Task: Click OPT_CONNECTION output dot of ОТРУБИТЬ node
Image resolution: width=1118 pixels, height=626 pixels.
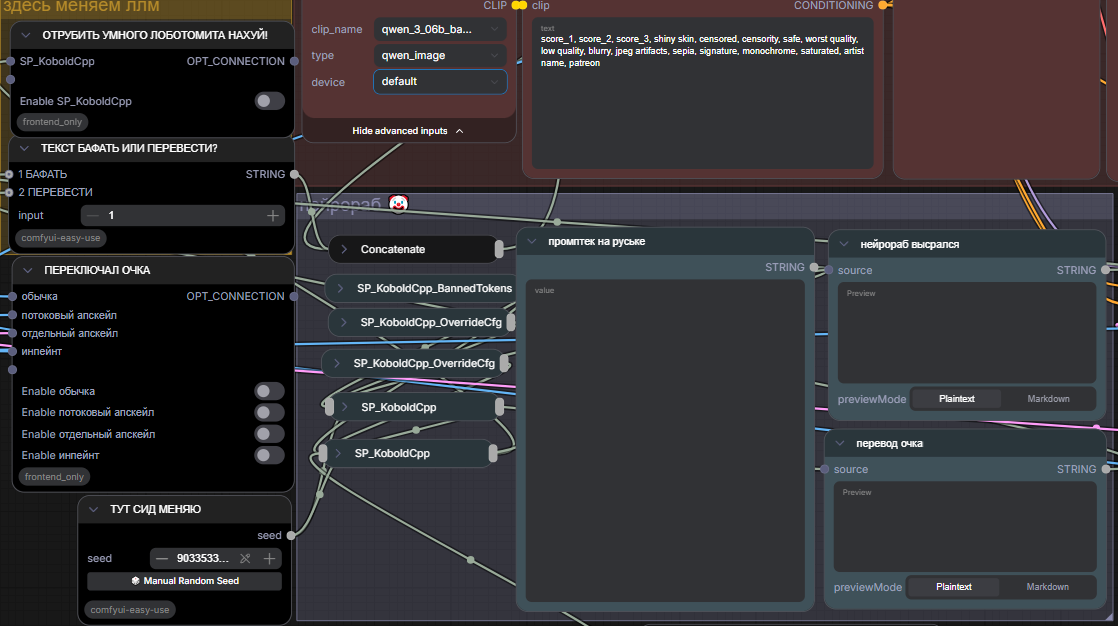Action: [294, 61]
